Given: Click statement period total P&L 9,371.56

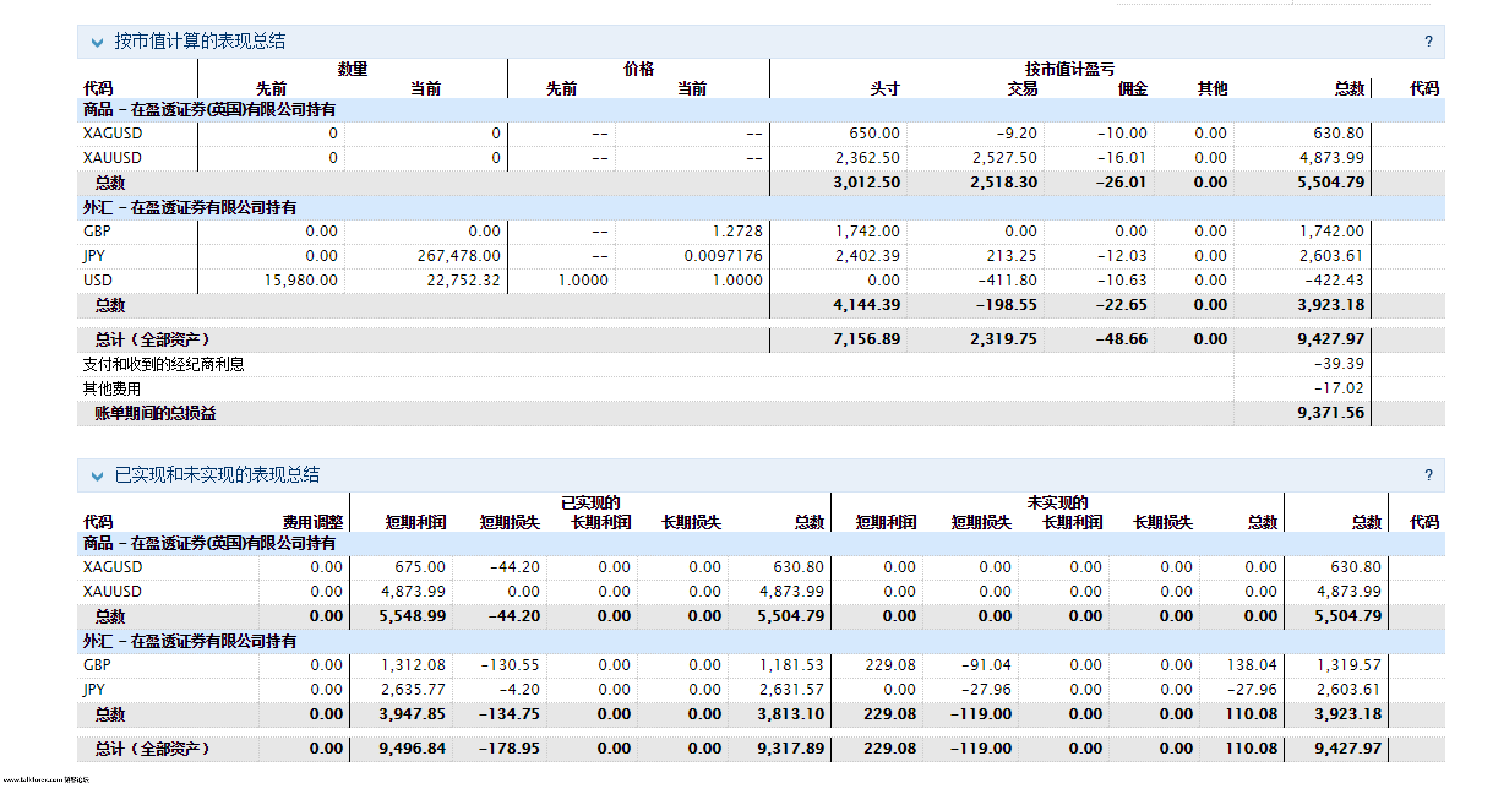Looking at the screenshot, I should pyautogui.click(x=1331, y=413).
